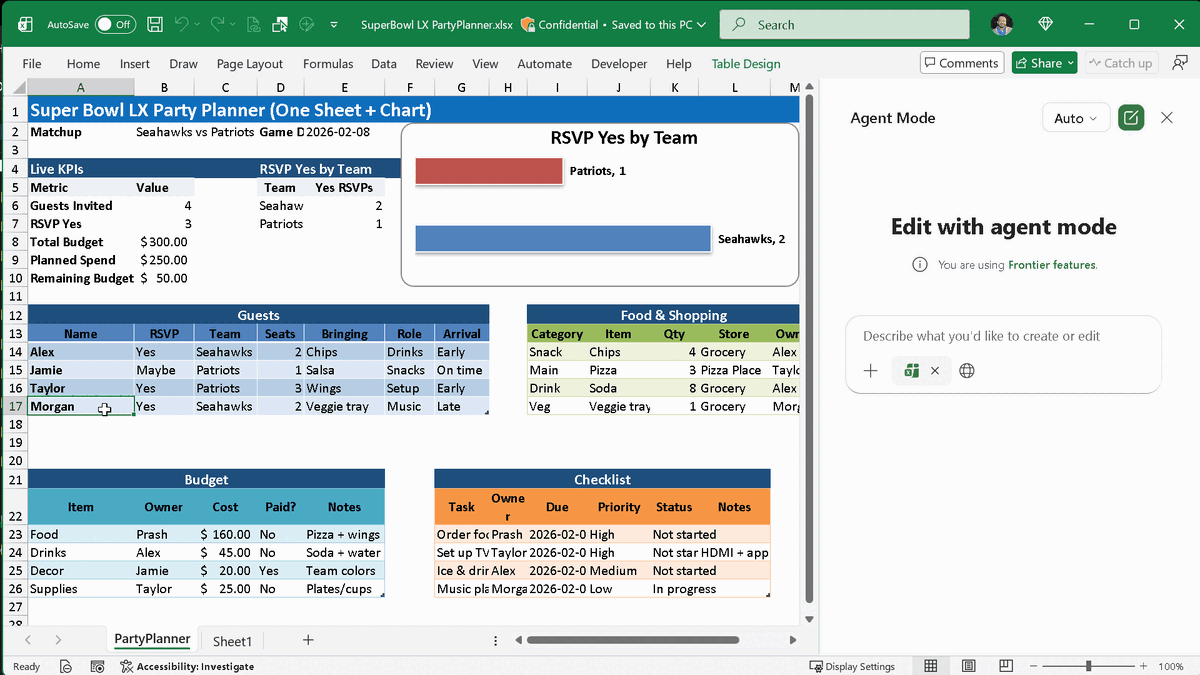The width and height of the screenshot is (1200, 675).
Task: Open the Auto dropdown in Agent Mode pane
Action: 1076,118
